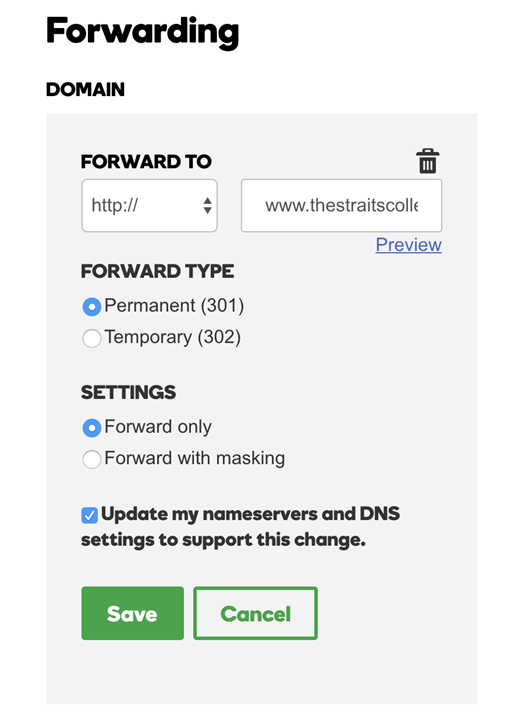The height and width of the screenshot is (728, 532).
Task: Click the DOMAIN heading
Action: pos(85,89)
